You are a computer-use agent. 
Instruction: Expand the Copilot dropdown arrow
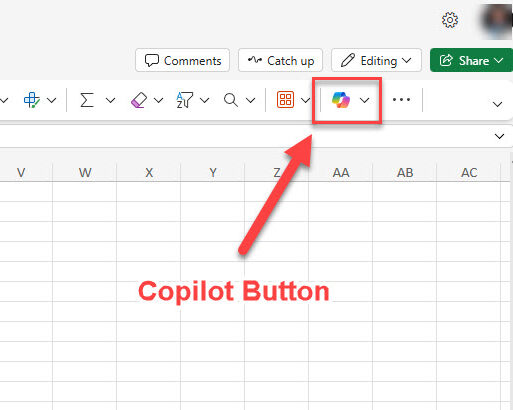(x=365, y=100)
